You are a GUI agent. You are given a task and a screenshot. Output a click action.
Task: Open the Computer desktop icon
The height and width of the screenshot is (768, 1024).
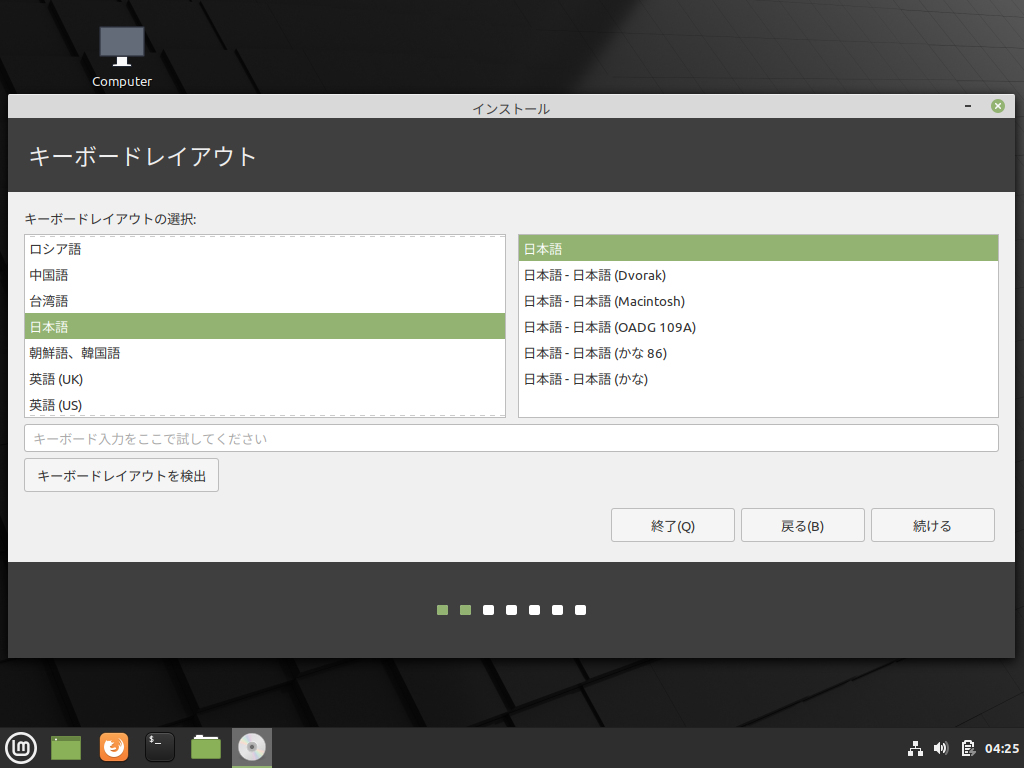121,57
